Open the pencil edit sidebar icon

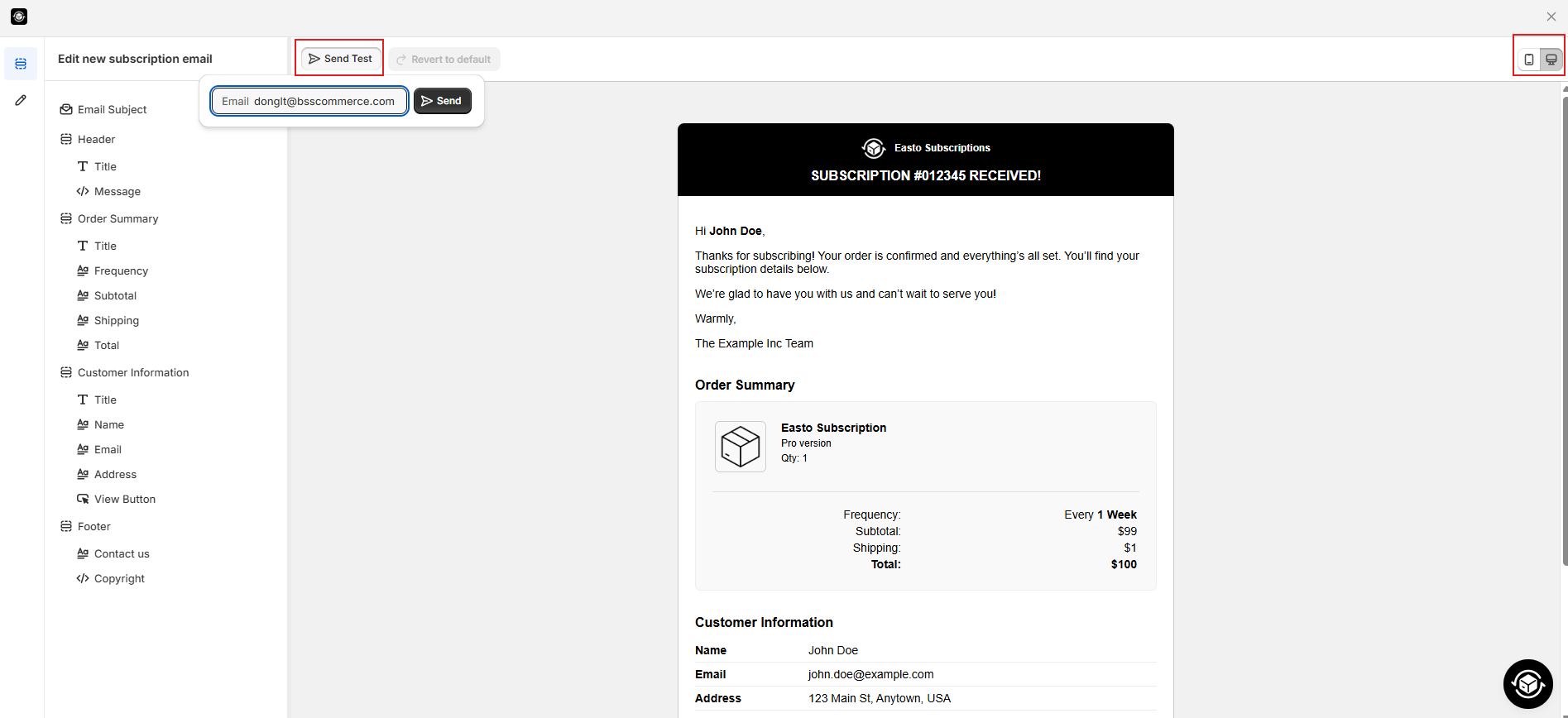(21, 100)
